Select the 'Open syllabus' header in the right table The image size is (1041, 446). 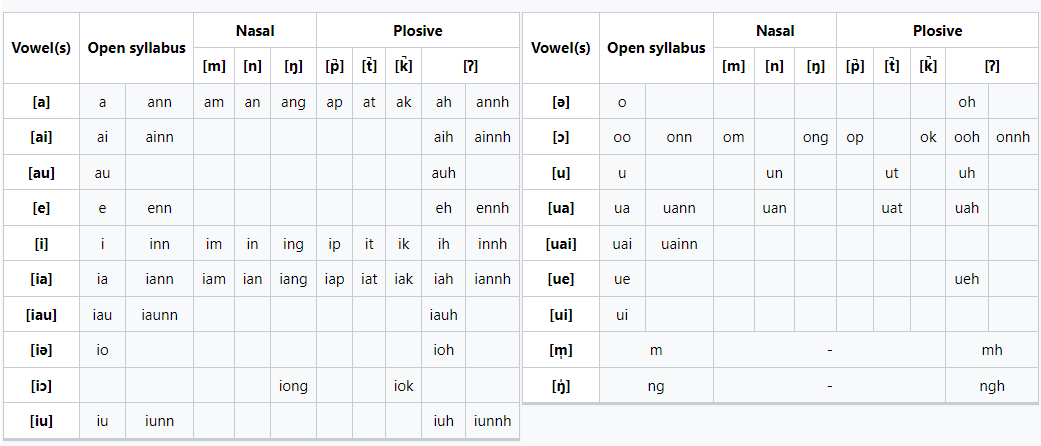pos(656,48)
